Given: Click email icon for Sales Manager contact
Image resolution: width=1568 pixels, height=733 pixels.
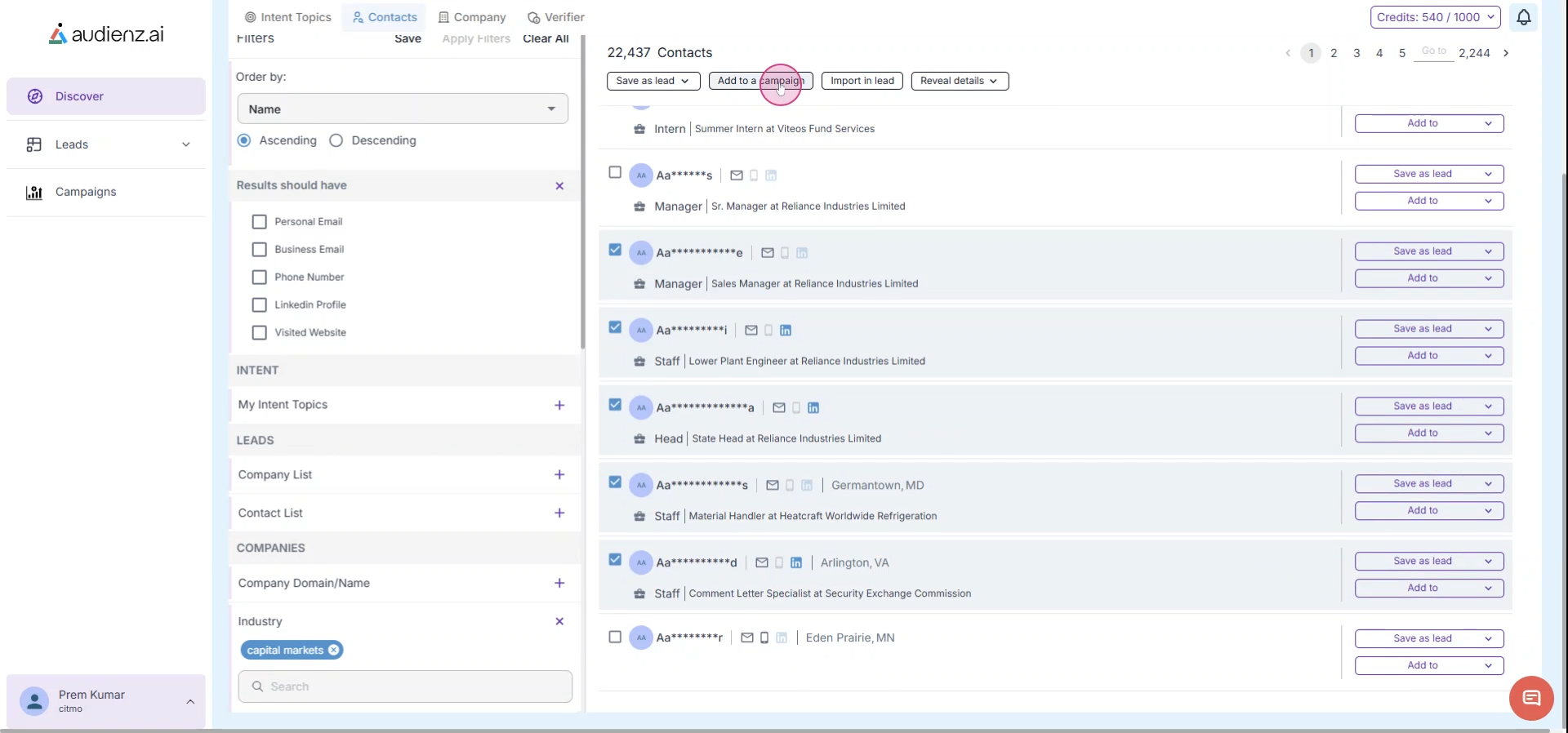Looking at the screenshot, I should (x=767, y=253).
